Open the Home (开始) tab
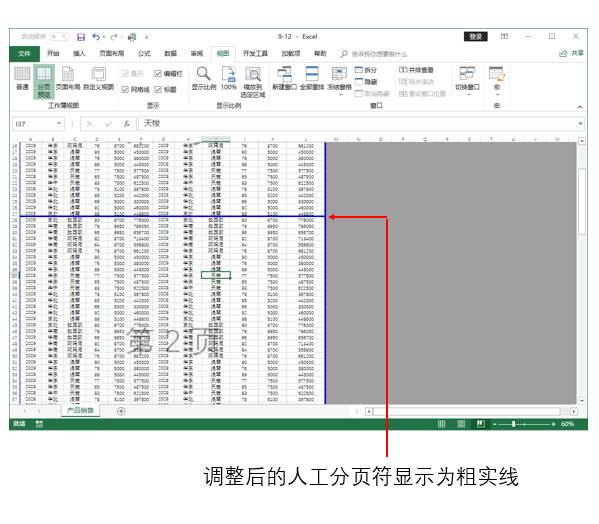 tap(53, 53)
